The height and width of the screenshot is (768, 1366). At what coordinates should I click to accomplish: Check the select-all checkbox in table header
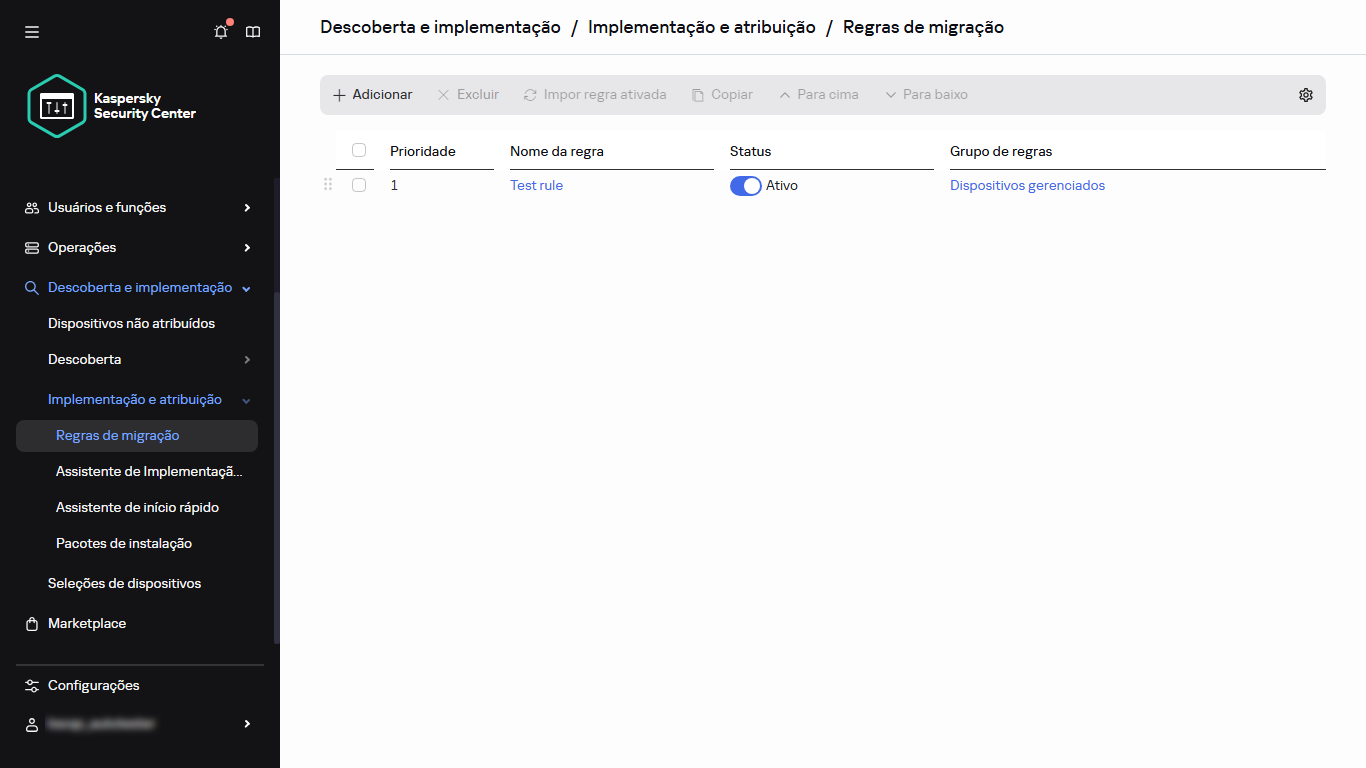click(358, 149)
